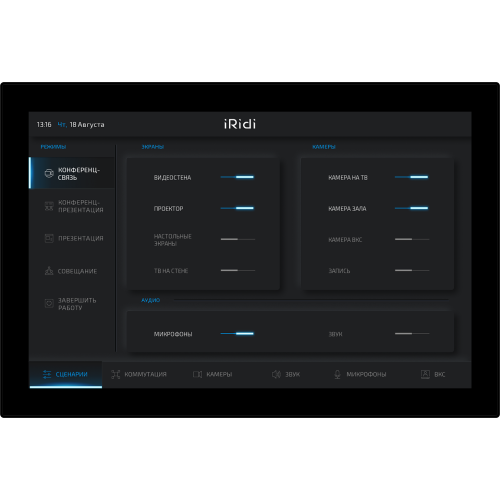
Task: Select the Конференц-связь mode icon
Action: (49, 173)
